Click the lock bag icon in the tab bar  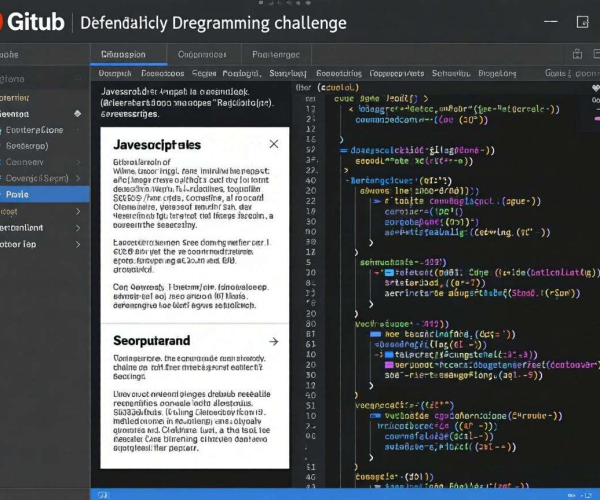pyautogui.click(x=577, y=54)
